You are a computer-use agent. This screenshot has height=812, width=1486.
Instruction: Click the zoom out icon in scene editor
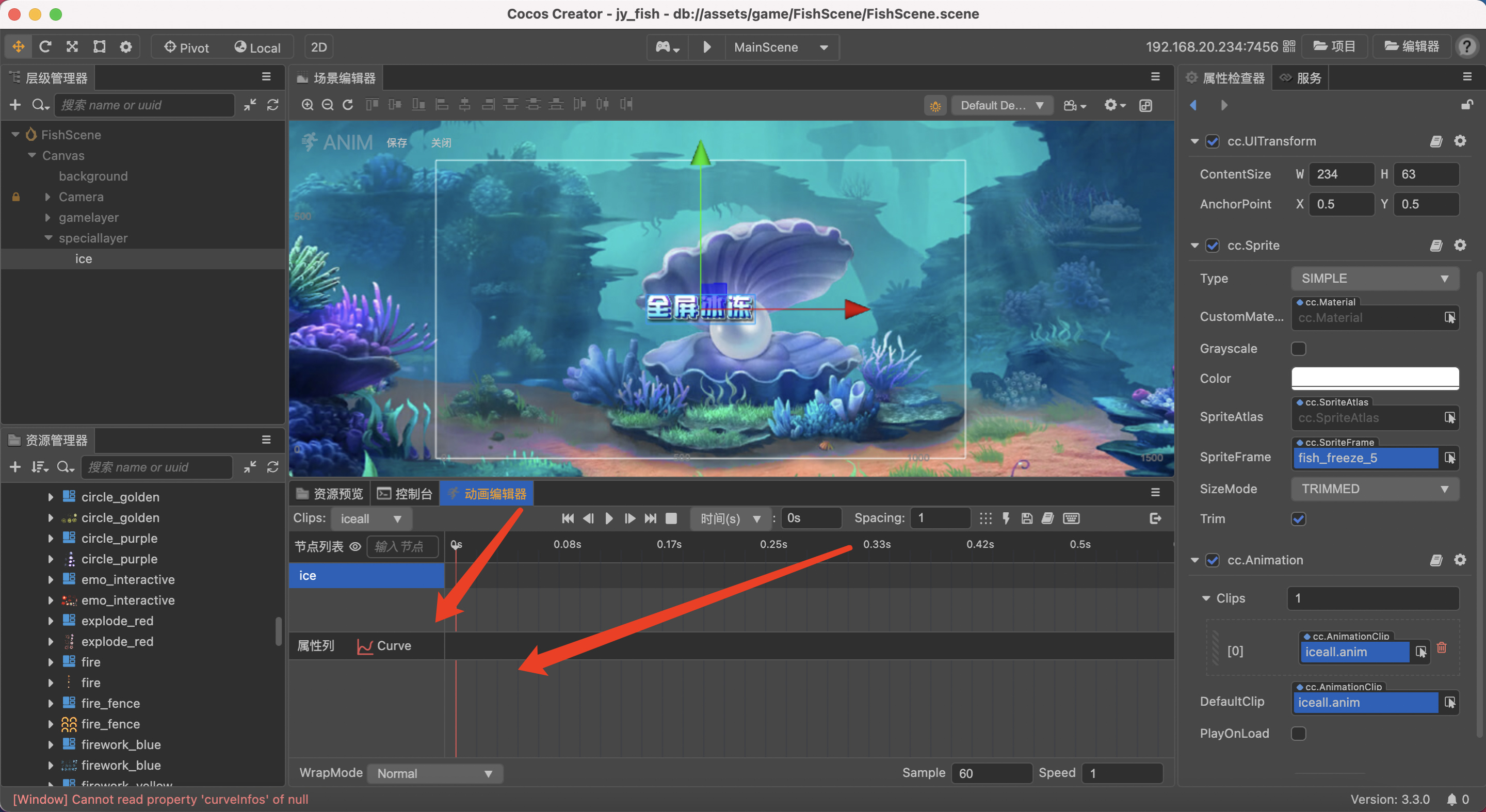click(x=328, y=105)
